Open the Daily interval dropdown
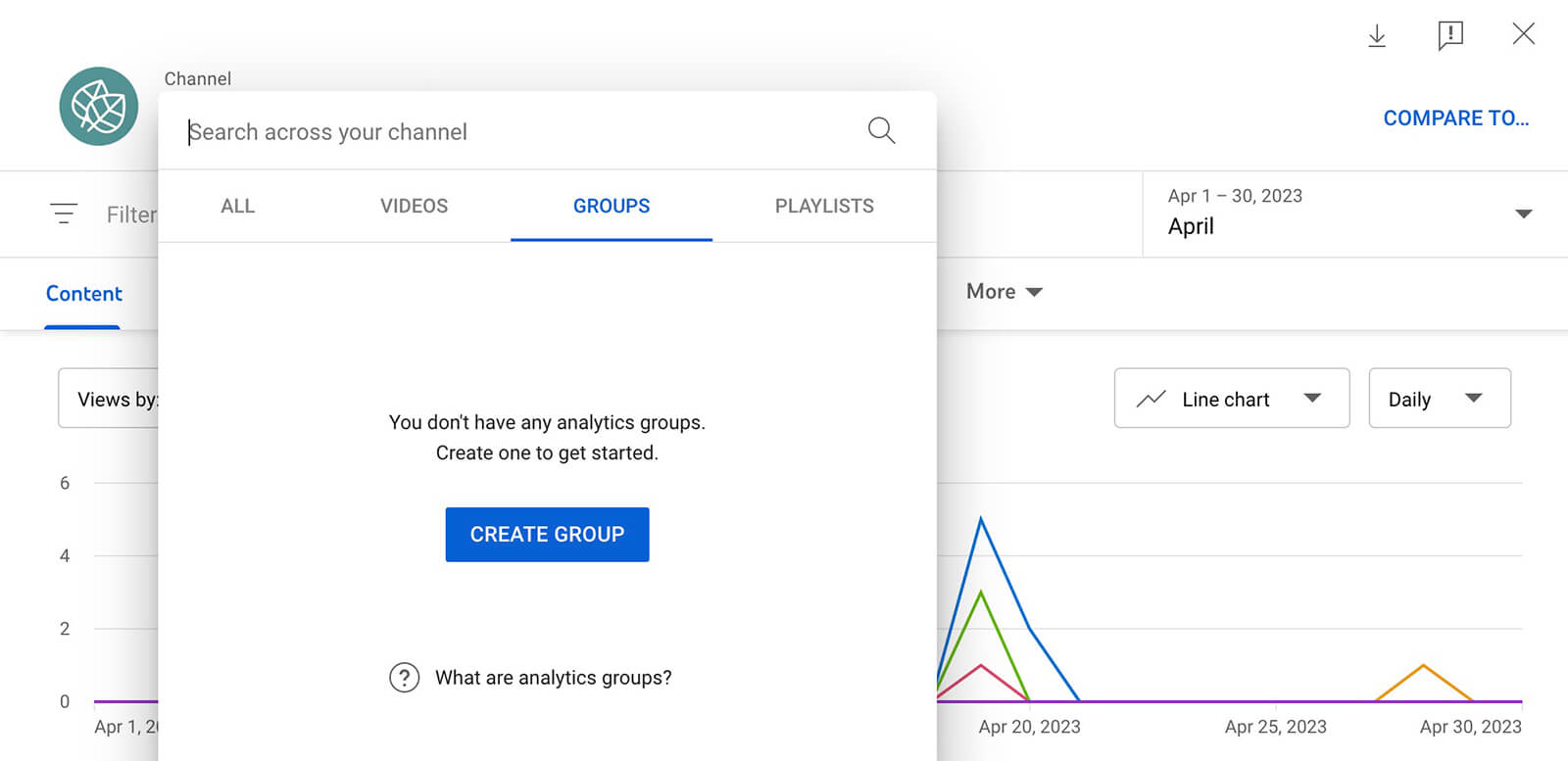 (1440, 398)
